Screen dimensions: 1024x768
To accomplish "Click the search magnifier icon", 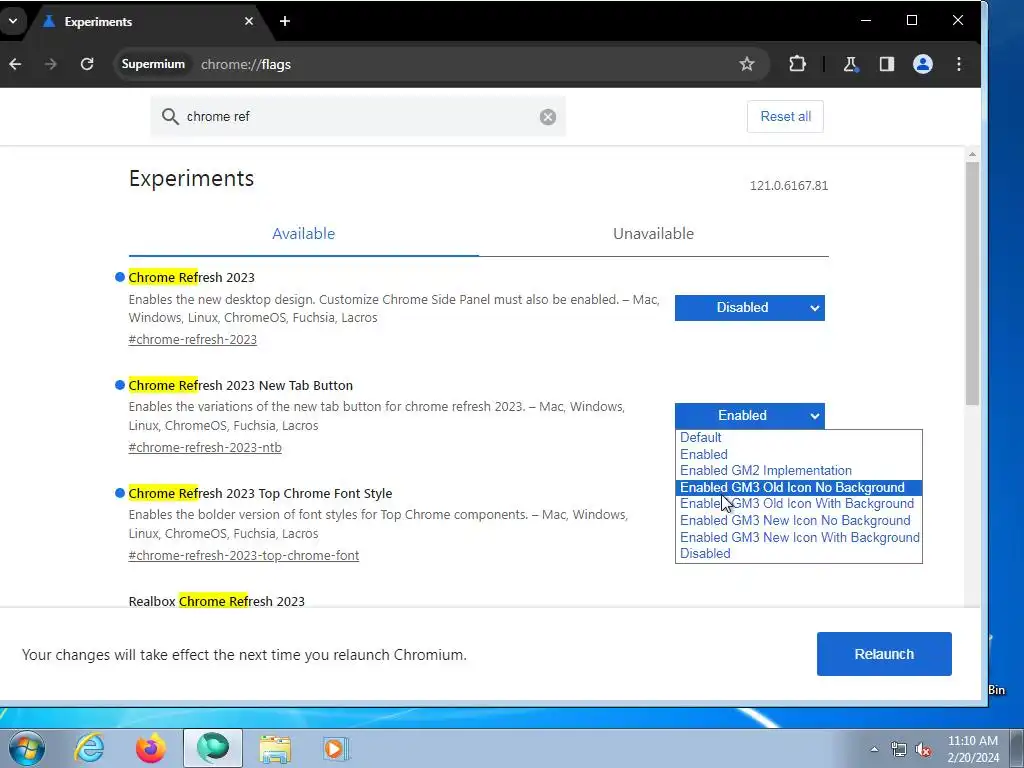I will (170, 116).
